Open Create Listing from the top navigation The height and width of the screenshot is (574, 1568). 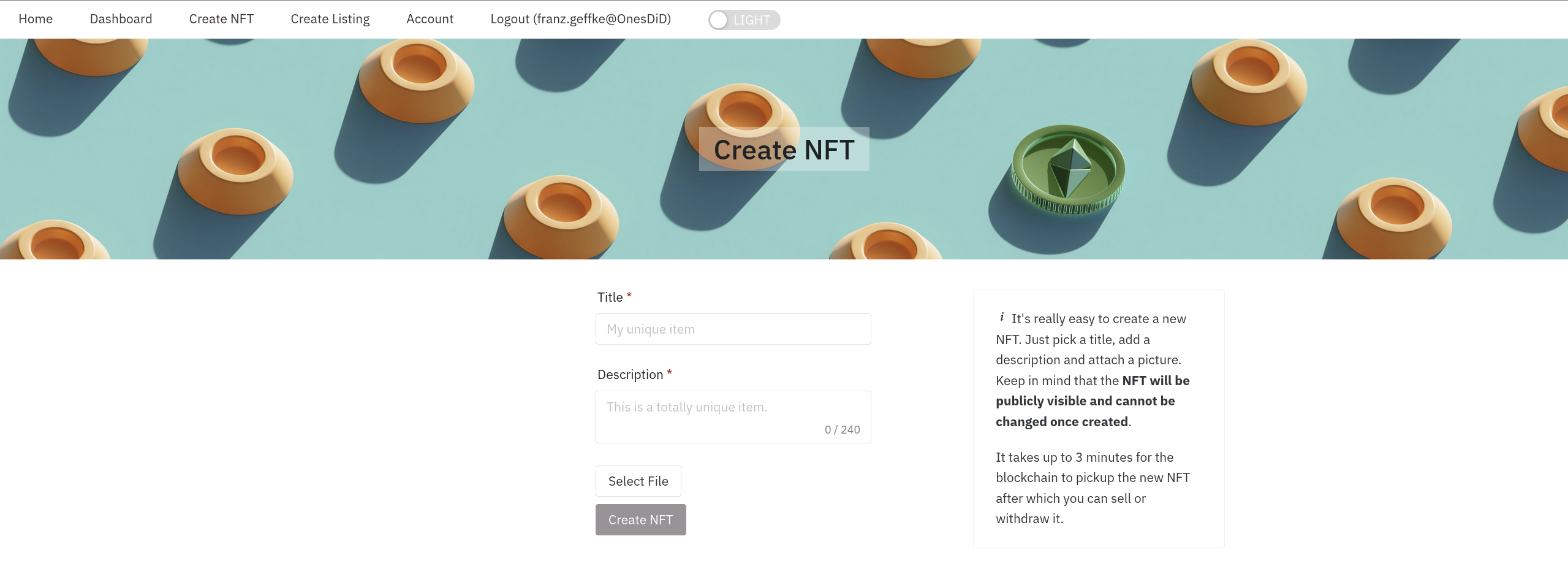pyautogui.click(x=330, y=19)
